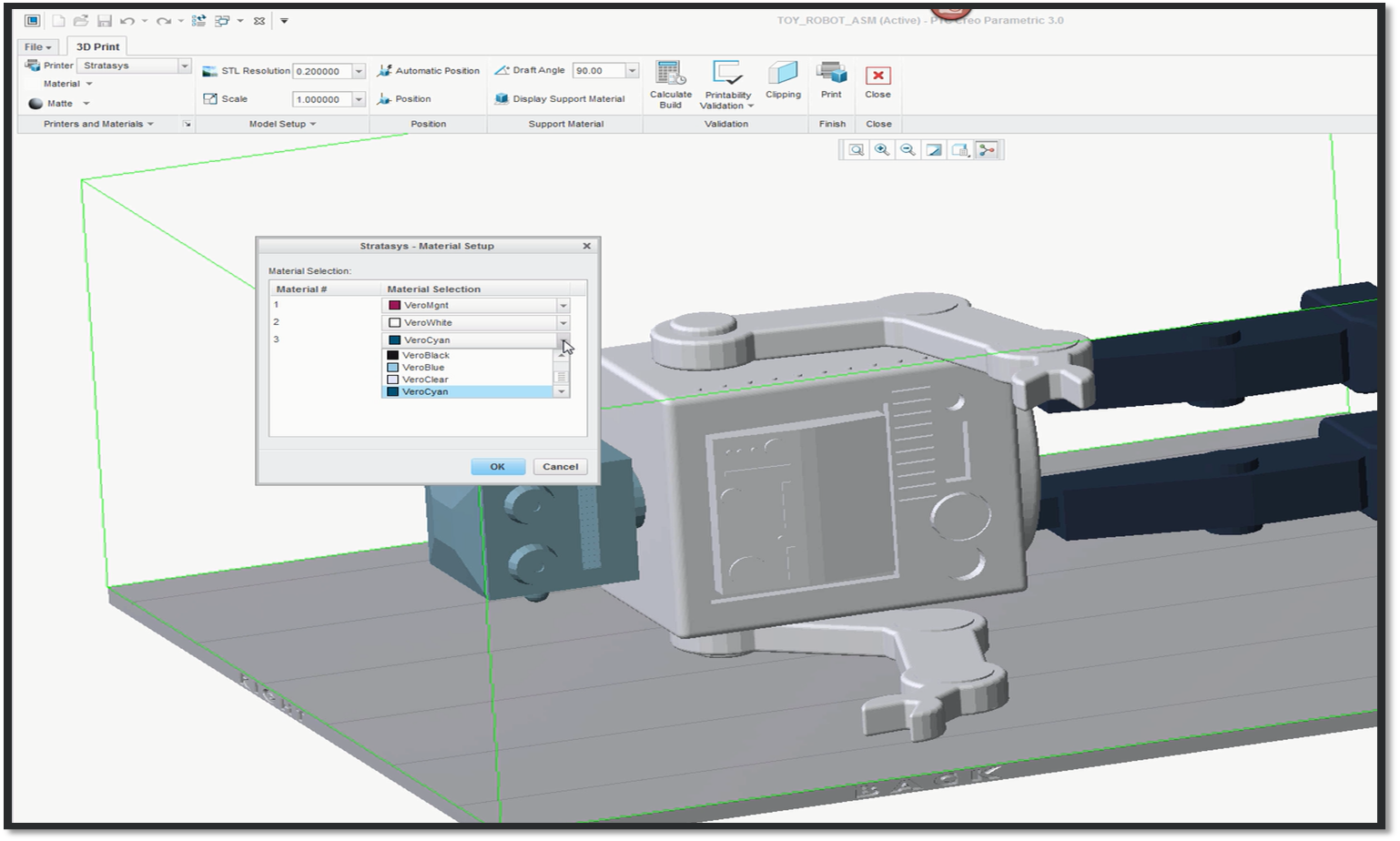Click the Repaint view icon
This screenshot has width=1400, height=841.
[934, 150]
